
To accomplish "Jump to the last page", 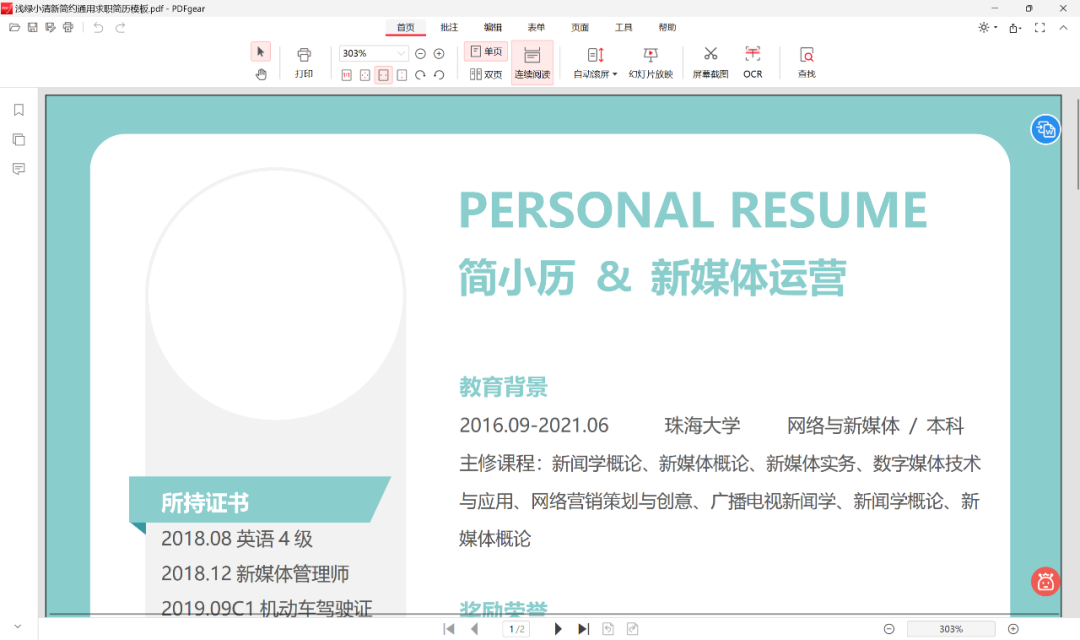I will (583, 629).
